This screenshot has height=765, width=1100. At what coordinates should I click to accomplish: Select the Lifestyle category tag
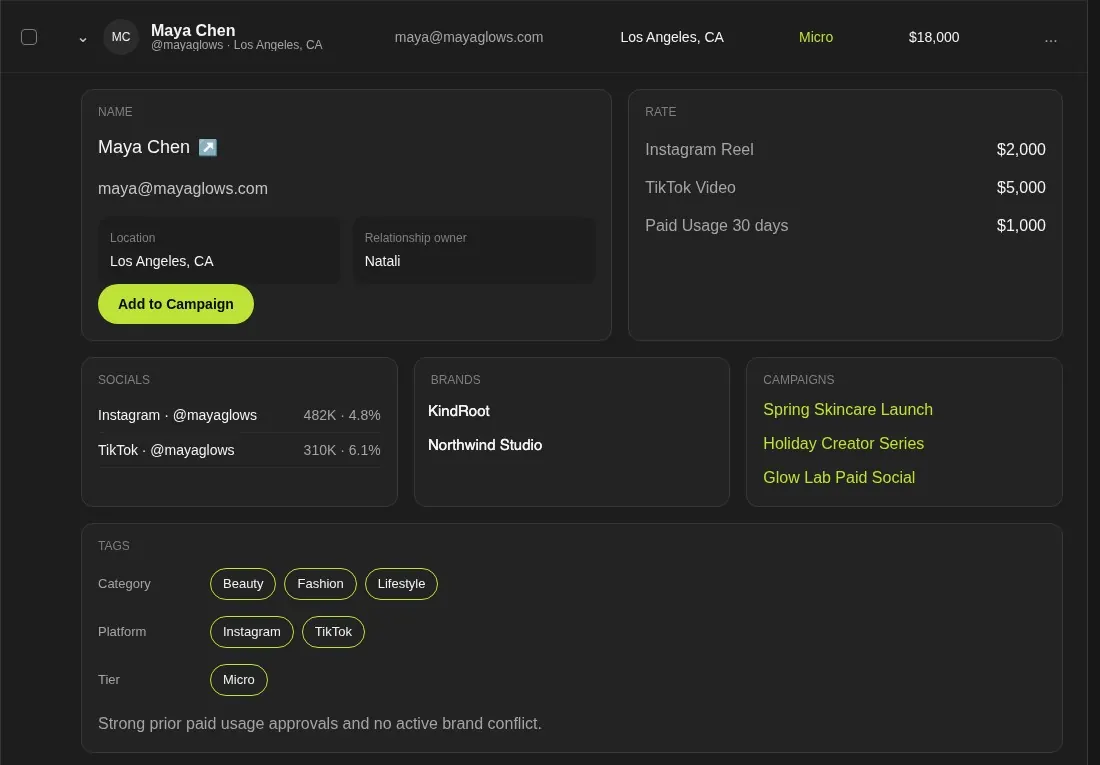click(x=401, y=584)
